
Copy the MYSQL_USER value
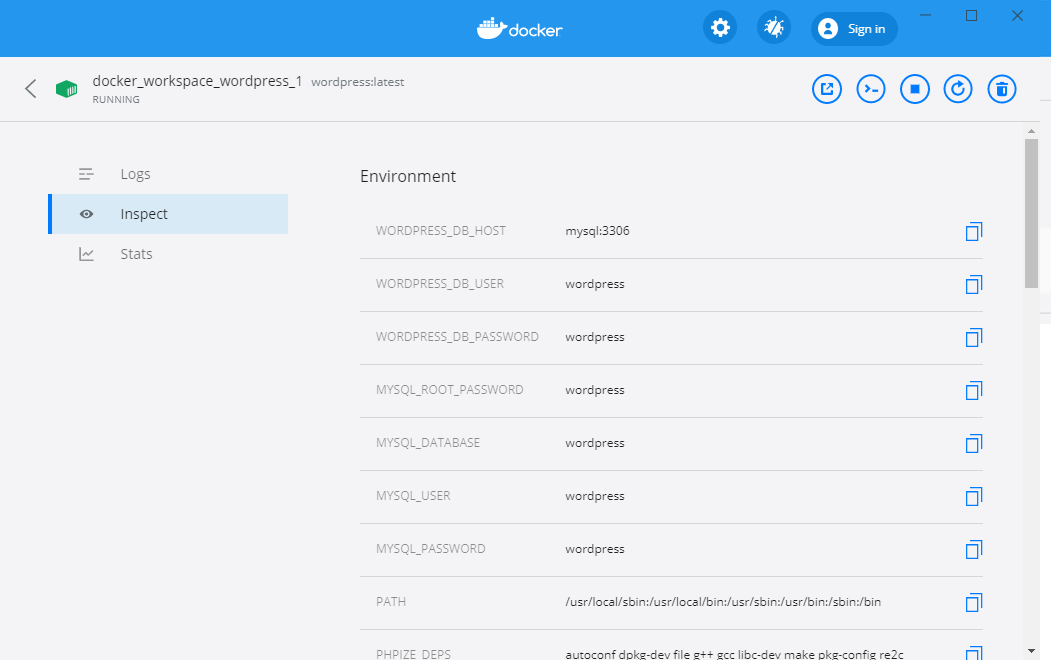pyautogui.click(x=974, y=497)
